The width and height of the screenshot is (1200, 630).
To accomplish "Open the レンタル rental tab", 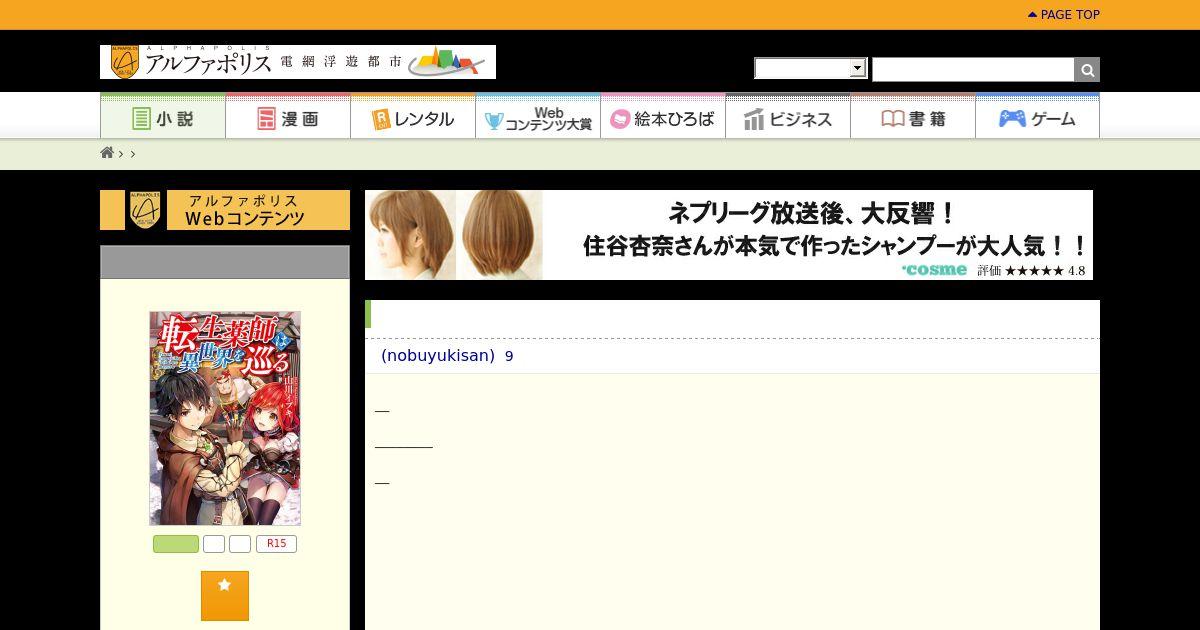I will point(413,118).
